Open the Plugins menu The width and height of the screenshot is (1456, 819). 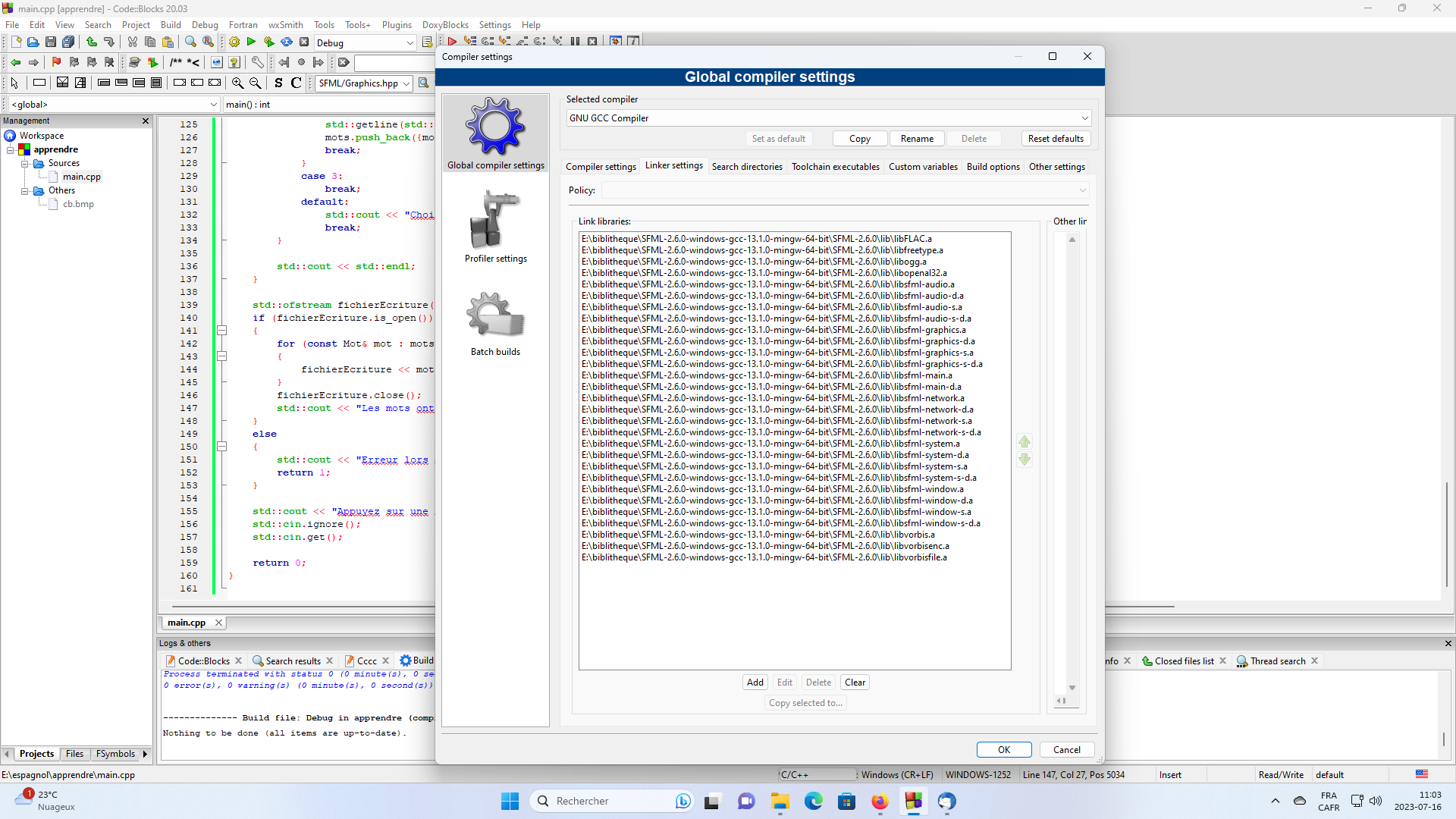pyautogui.click(x=397, y=25)
